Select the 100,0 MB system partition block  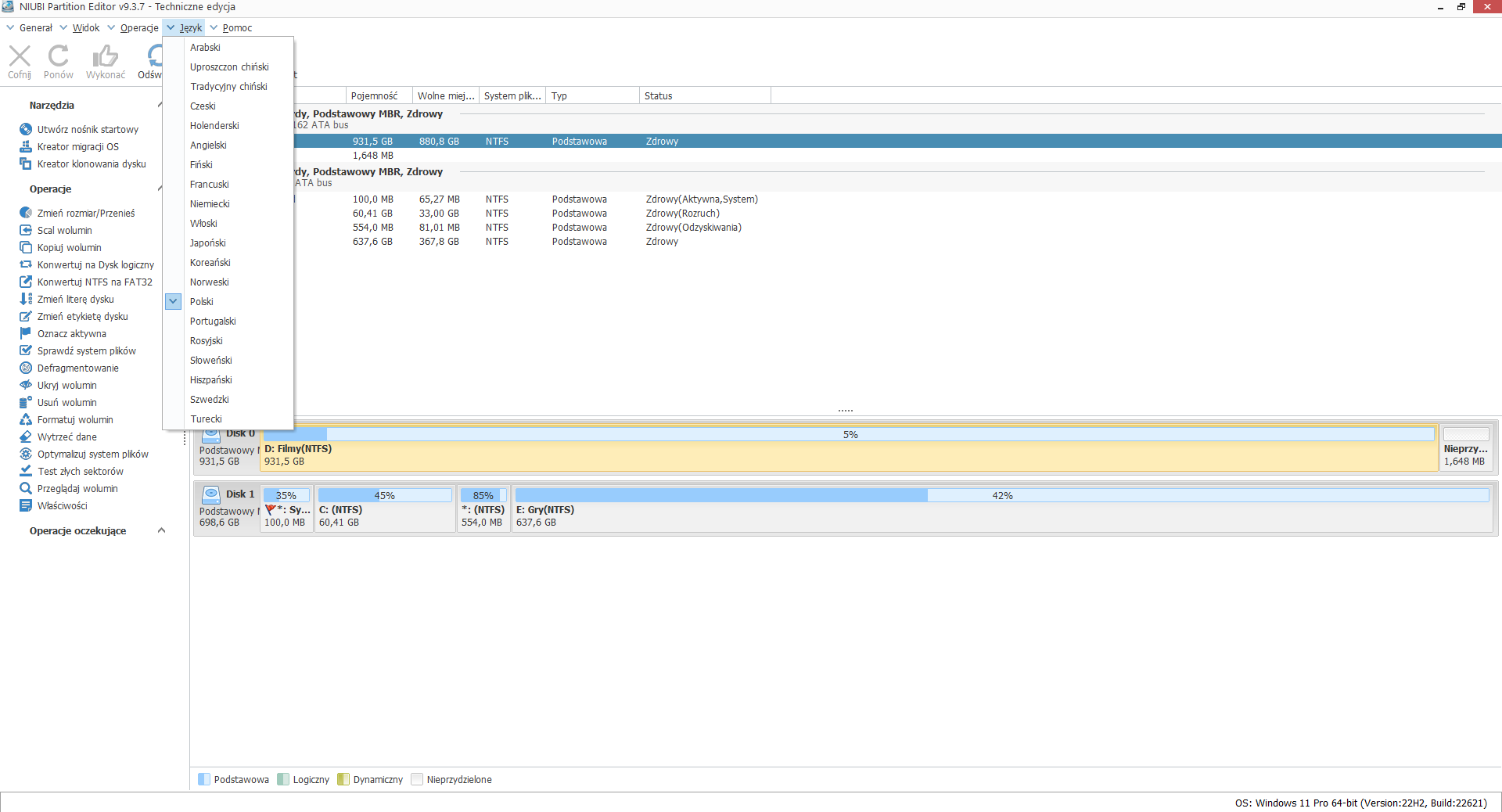[287, 508]
